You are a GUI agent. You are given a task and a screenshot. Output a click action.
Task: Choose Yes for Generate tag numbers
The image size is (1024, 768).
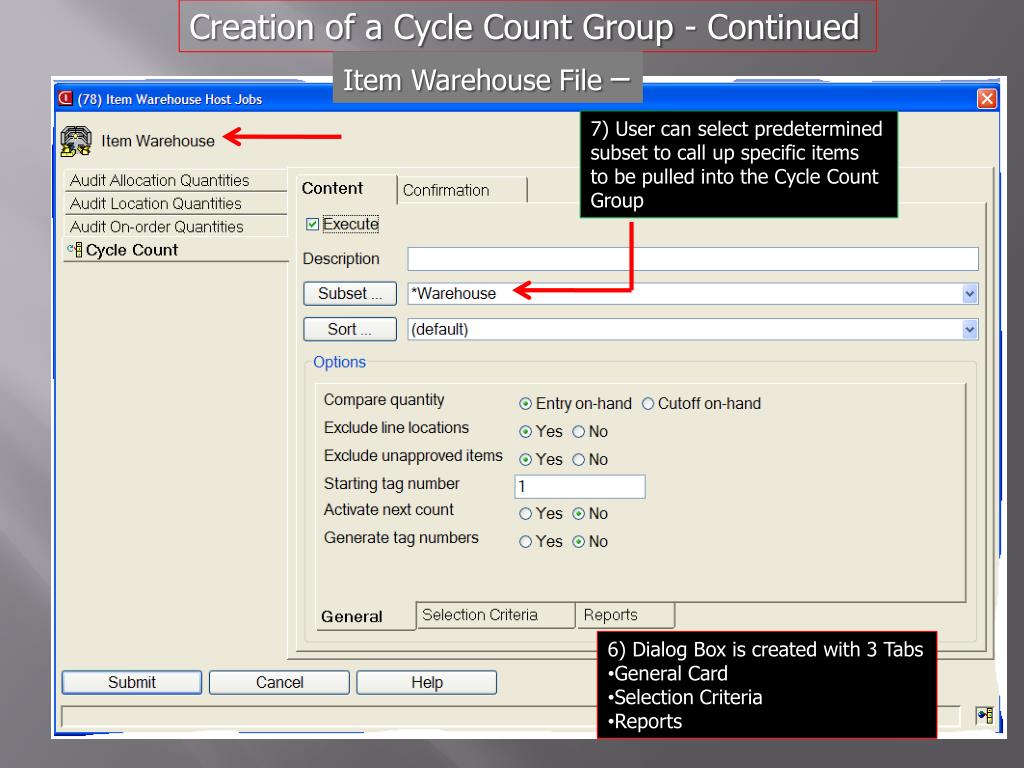[x=525, y=542]
